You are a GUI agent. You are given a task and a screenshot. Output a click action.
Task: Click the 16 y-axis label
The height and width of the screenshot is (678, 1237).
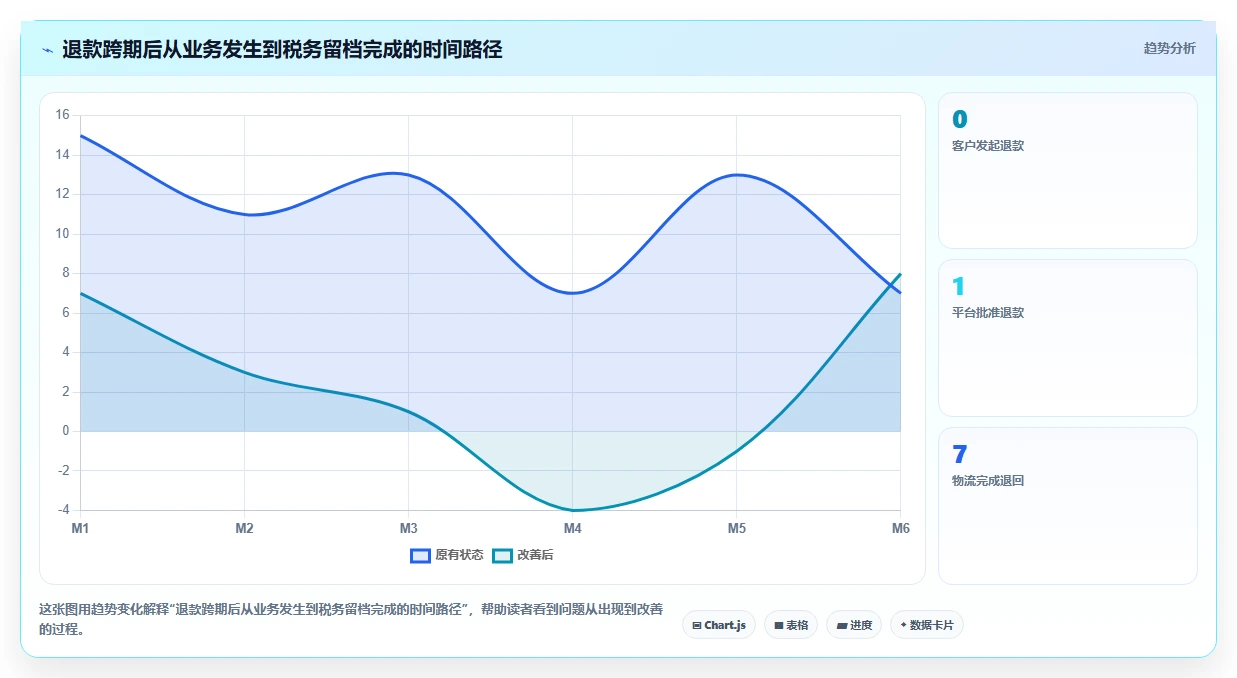pyautogui.click(x=62, y=115)
